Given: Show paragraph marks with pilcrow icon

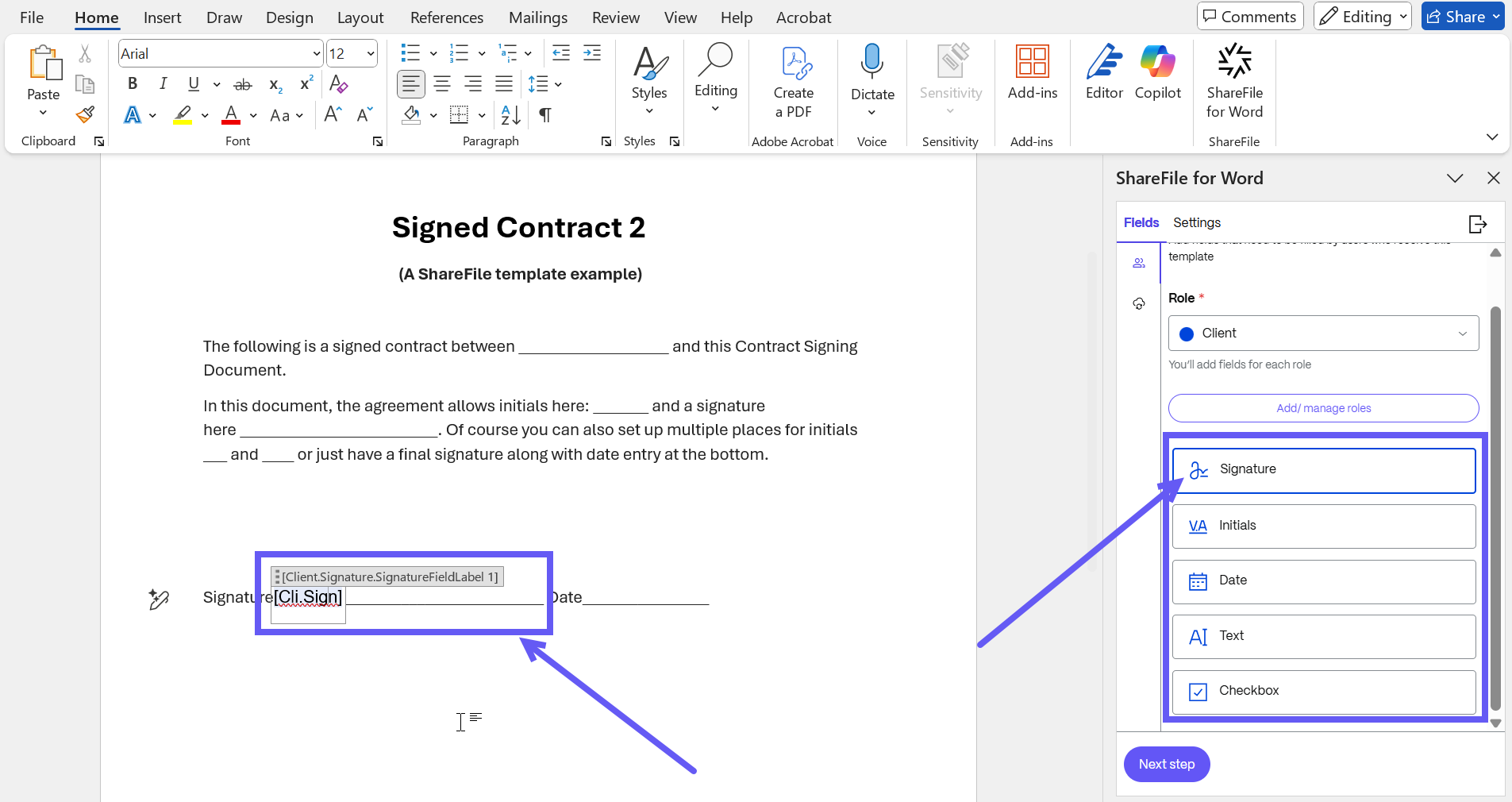Looking at the screenshot, I should pyautogui.click(x=545, y=116).
